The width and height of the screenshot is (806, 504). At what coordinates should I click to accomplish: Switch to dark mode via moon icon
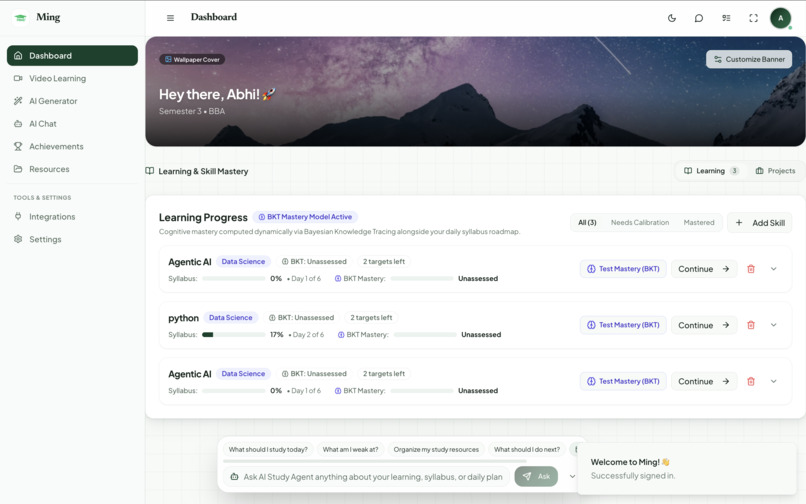coord(672,18)
